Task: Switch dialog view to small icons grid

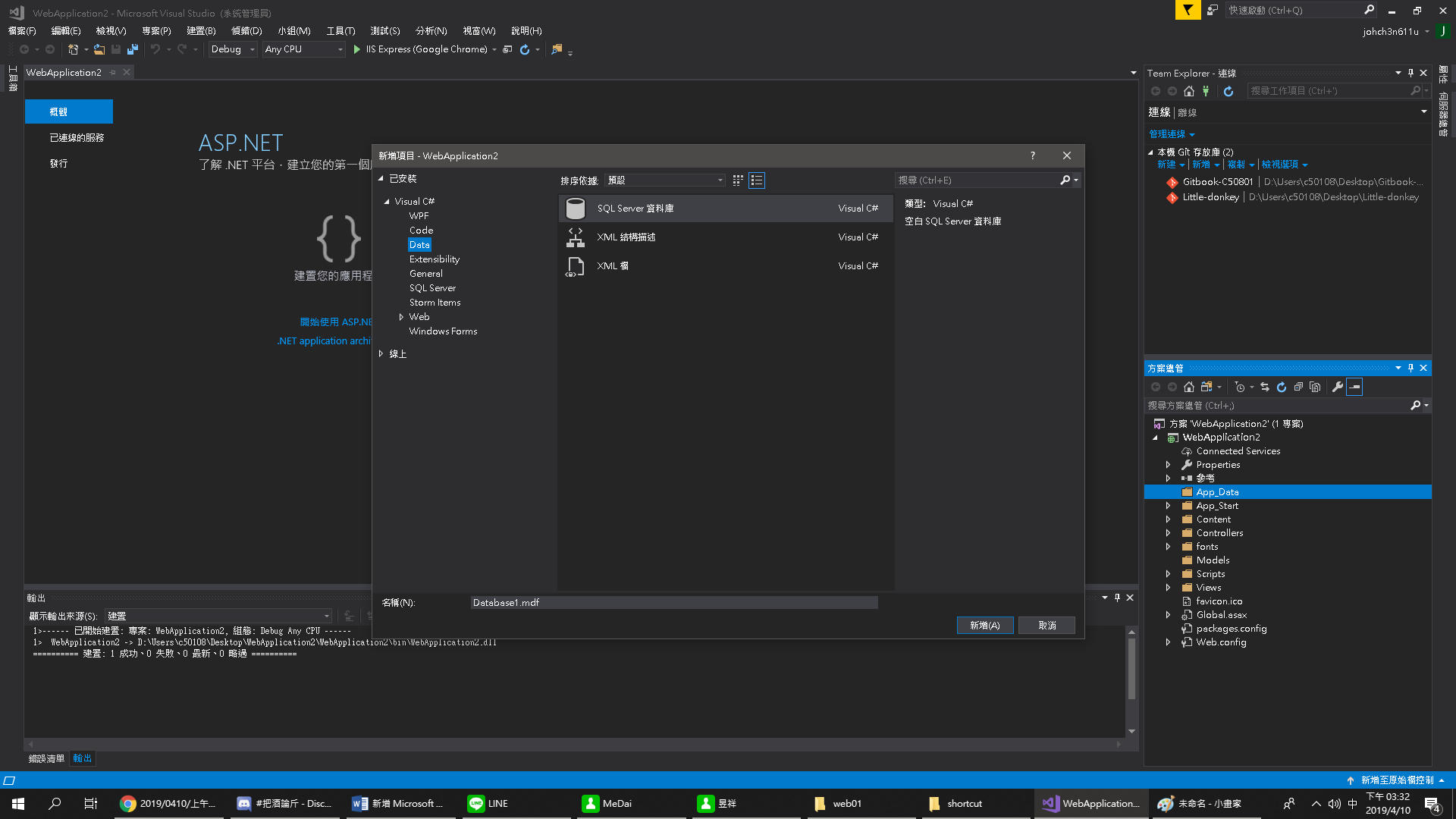Action: point(738,180)
